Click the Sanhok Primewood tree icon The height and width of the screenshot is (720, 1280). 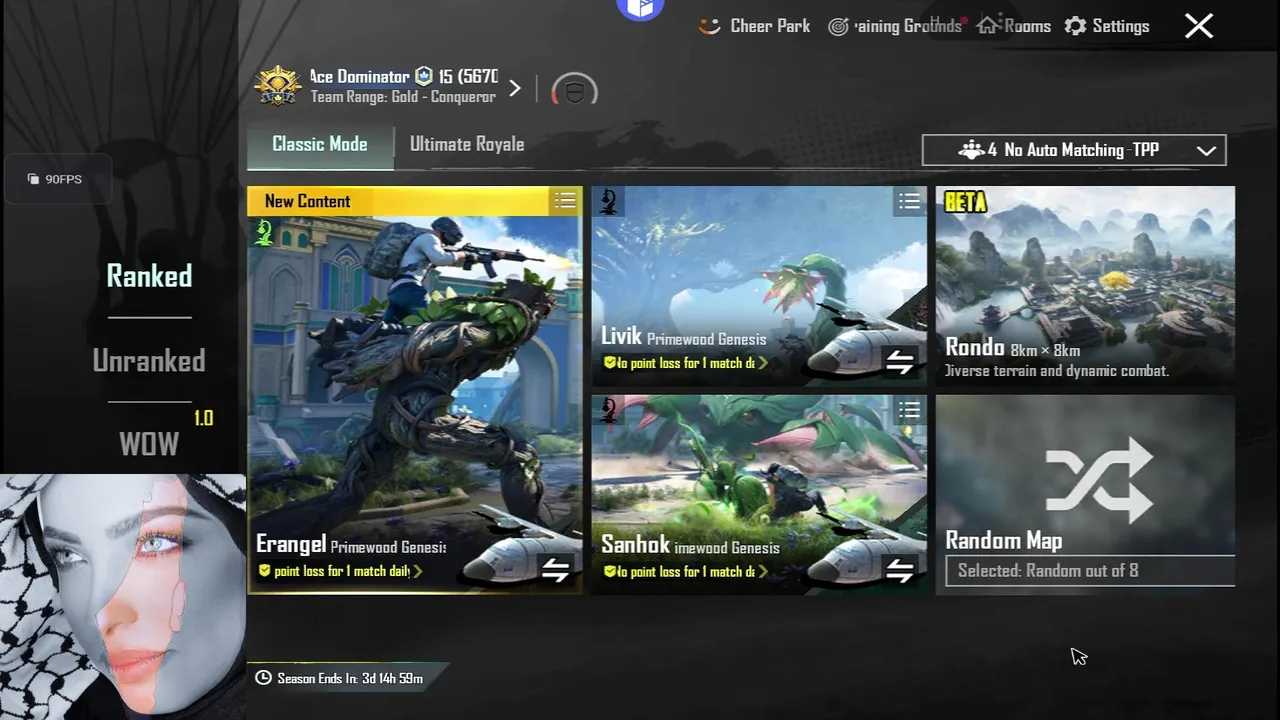608,410
